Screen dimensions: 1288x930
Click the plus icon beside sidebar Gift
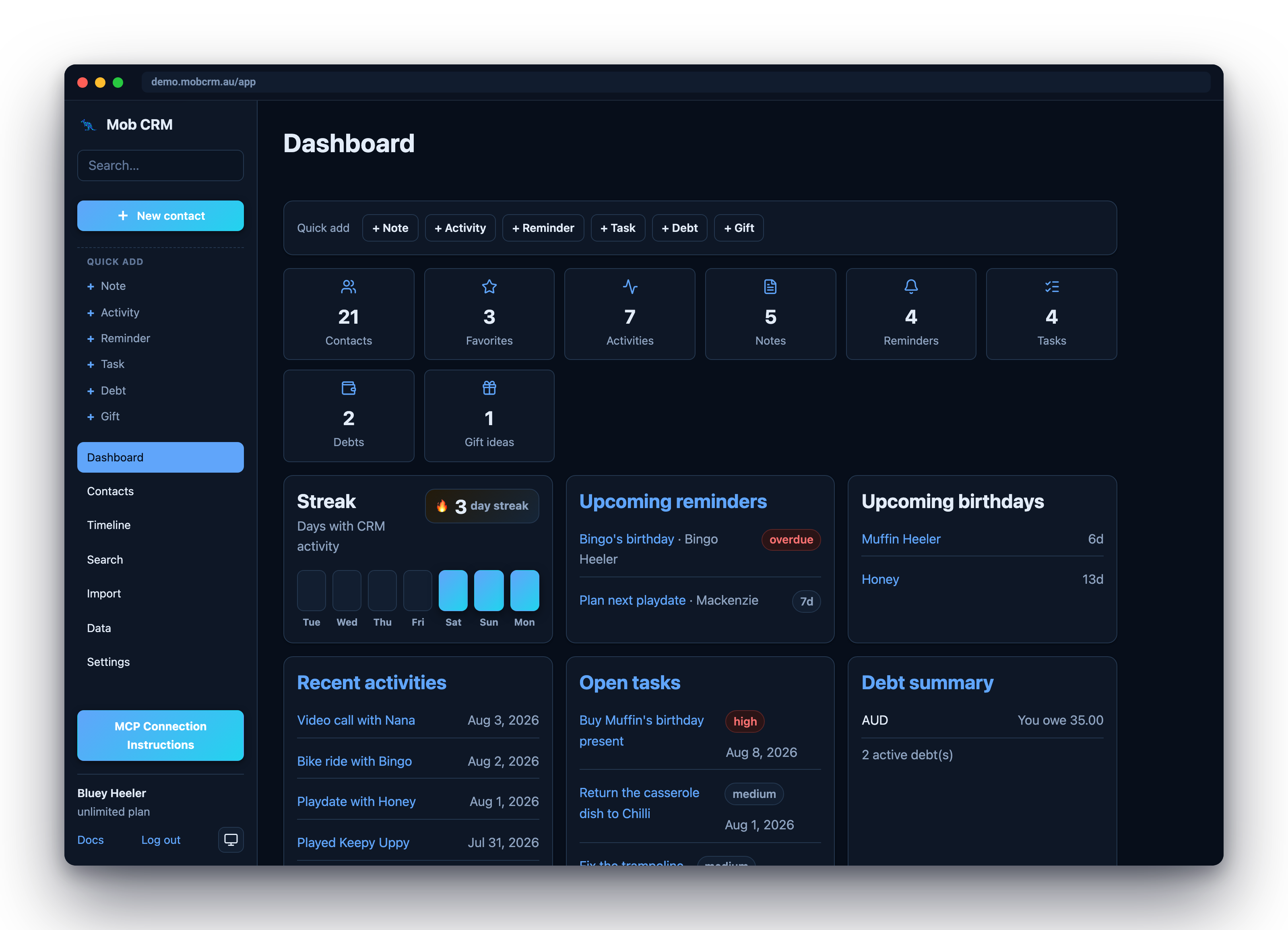[x=90, y=417]
